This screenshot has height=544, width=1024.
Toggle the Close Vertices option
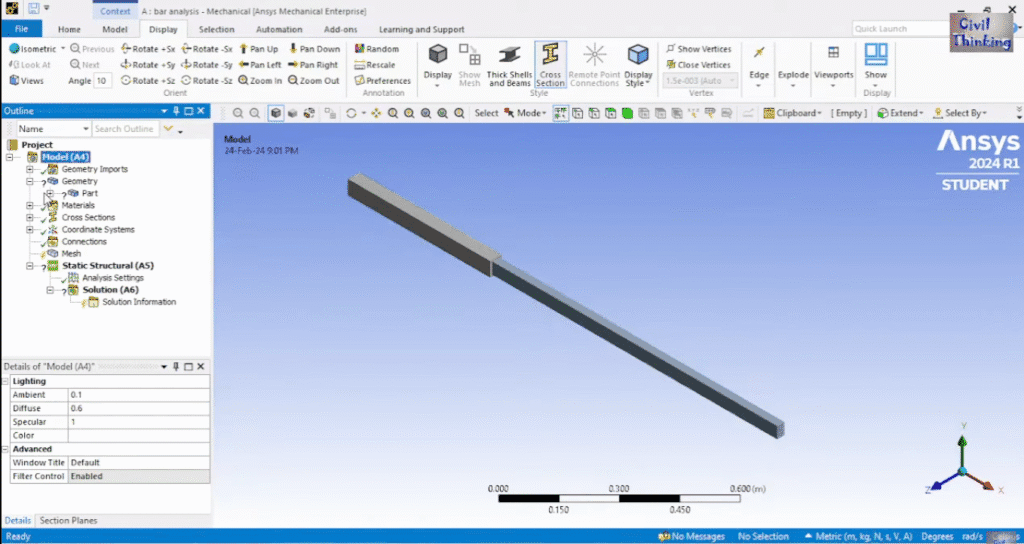[698, 65]
